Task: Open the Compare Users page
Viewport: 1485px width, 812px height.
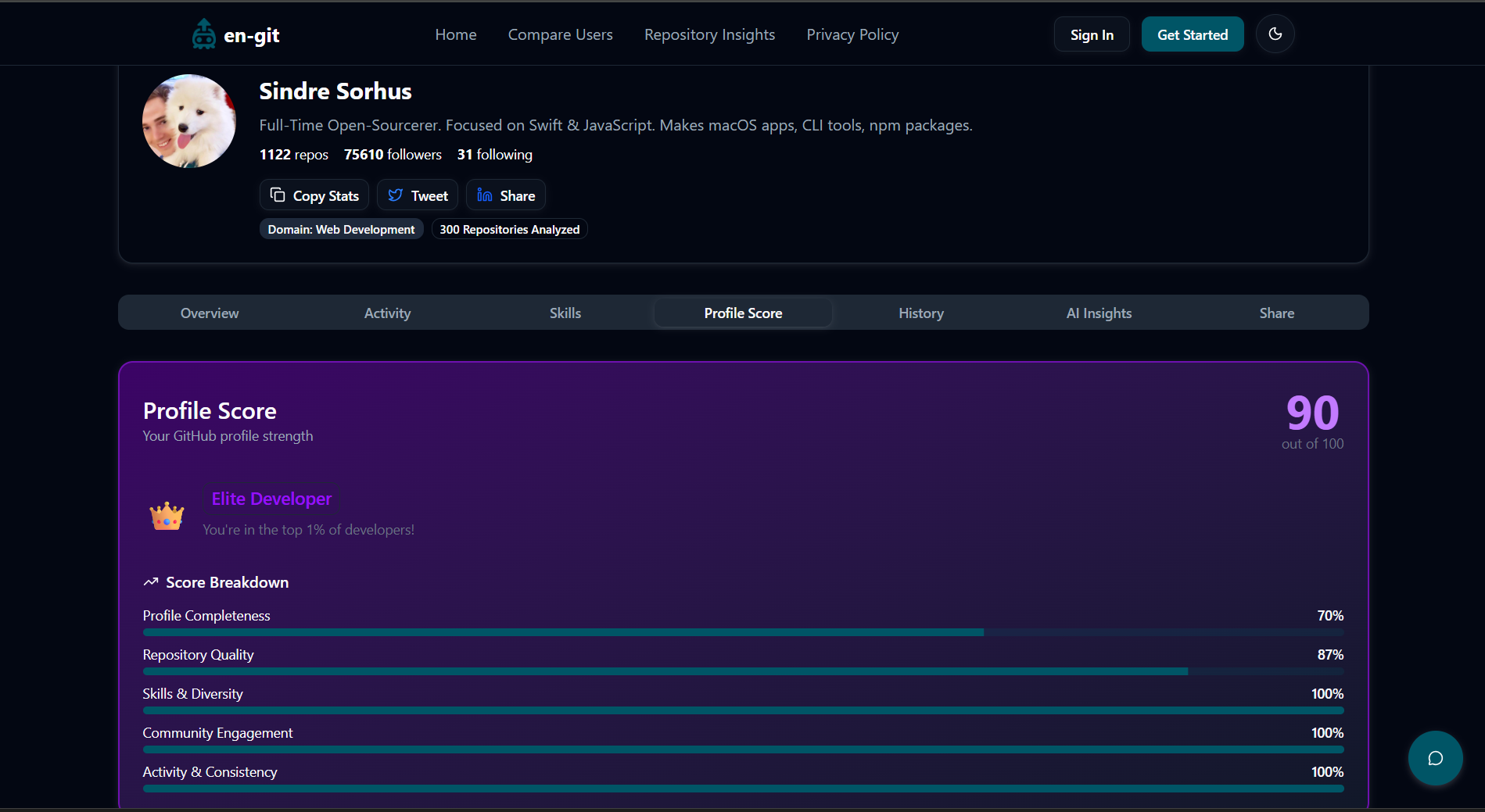Action: (x=560, y=34)
